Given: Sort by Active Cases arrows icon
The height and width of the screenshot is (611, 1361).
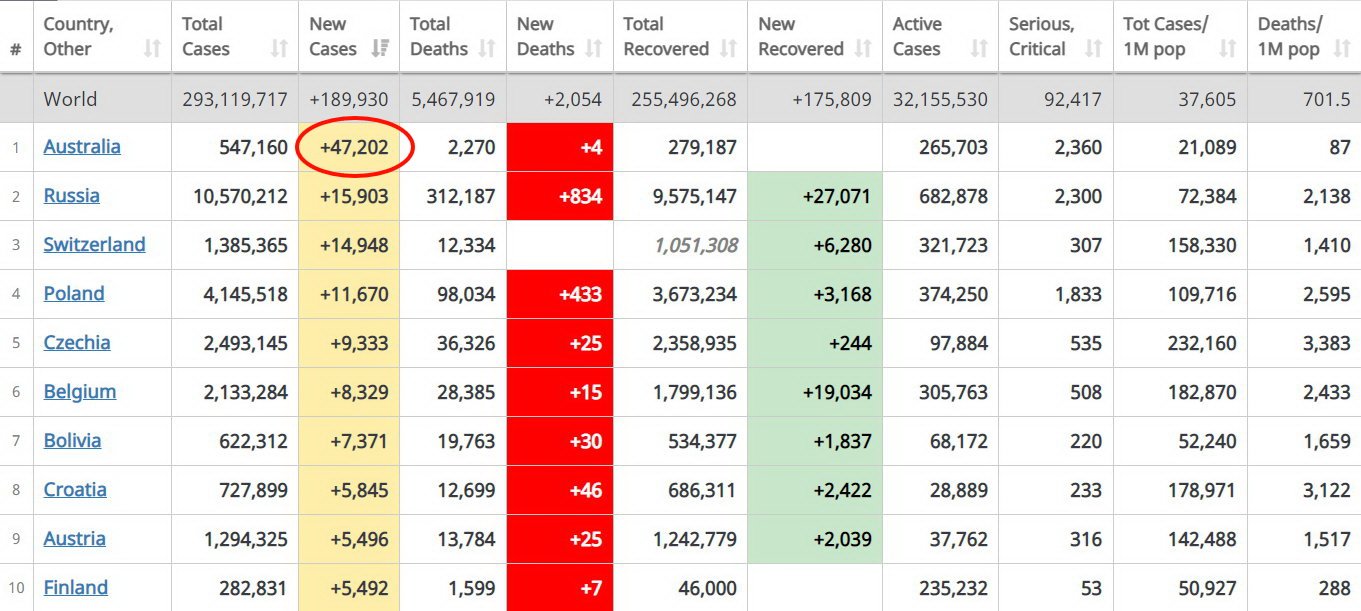Looking at the screenshot, I should click(979, 49).
